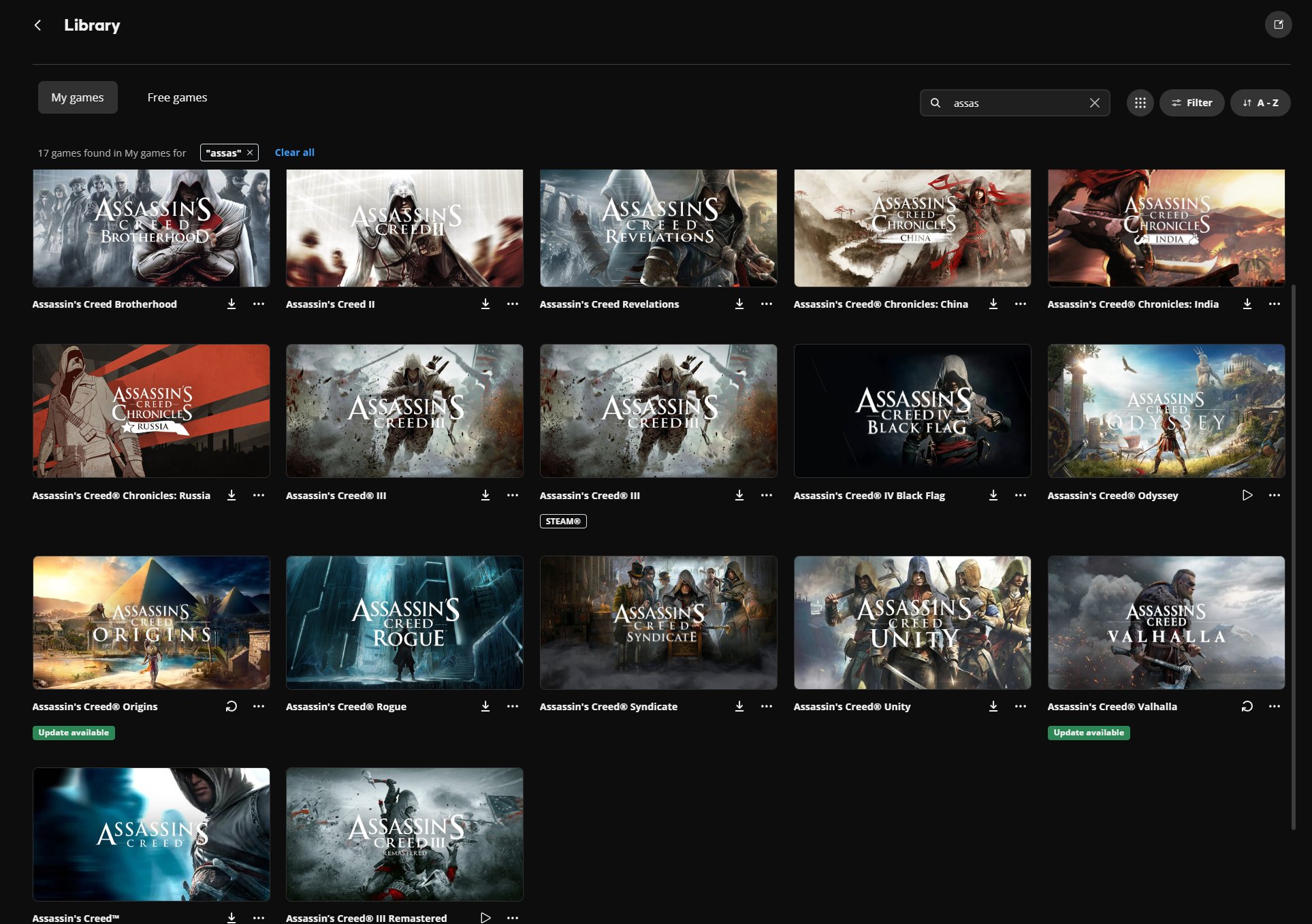Open more options for Assassin's Creed Odyssey
The height and width of the screenshot is (924, 1312).
point(1275,496)
